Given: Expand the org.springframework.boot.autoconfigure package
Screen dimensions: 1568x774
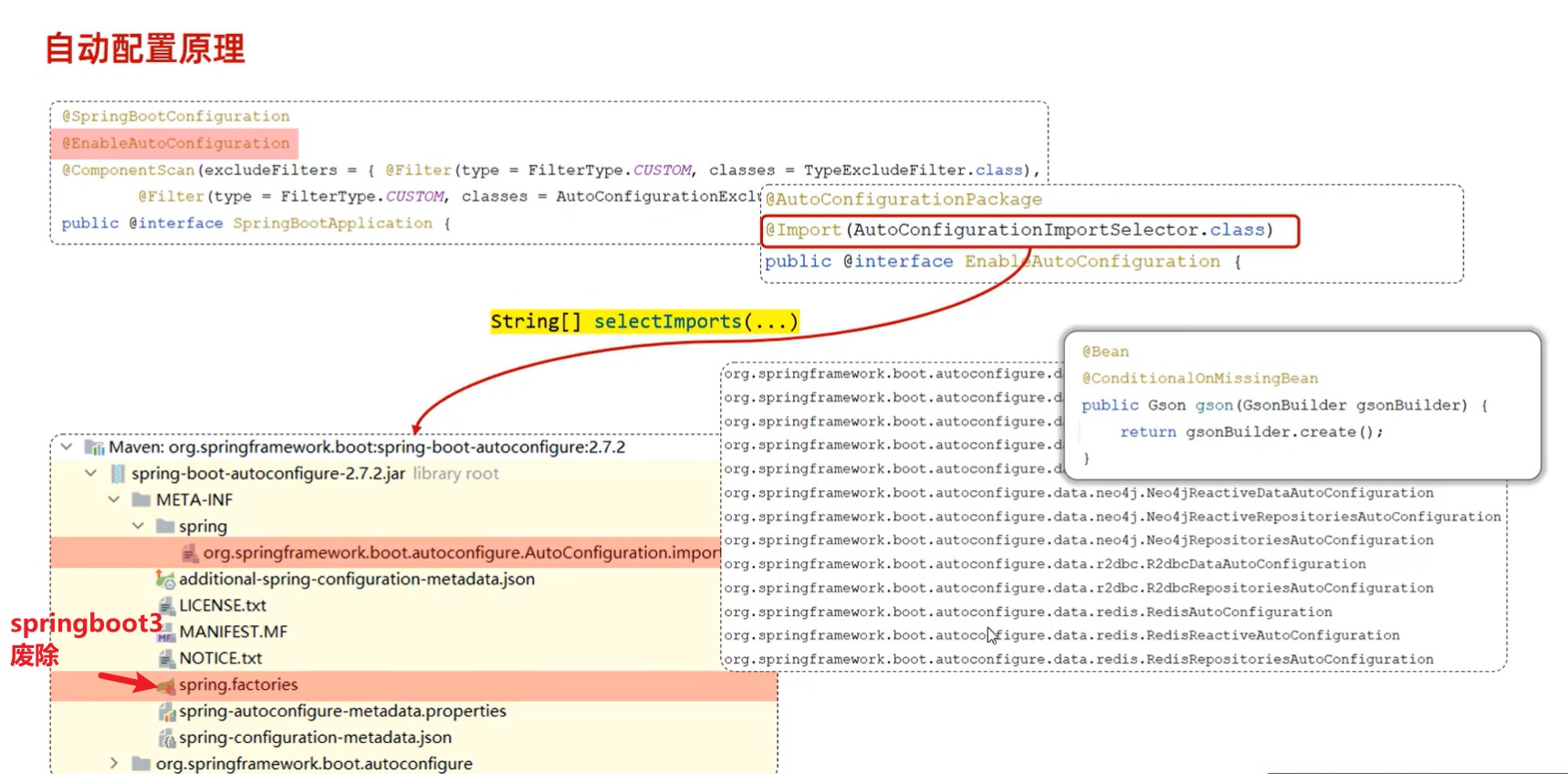Looking at the screenshot, I should [114, 763].
